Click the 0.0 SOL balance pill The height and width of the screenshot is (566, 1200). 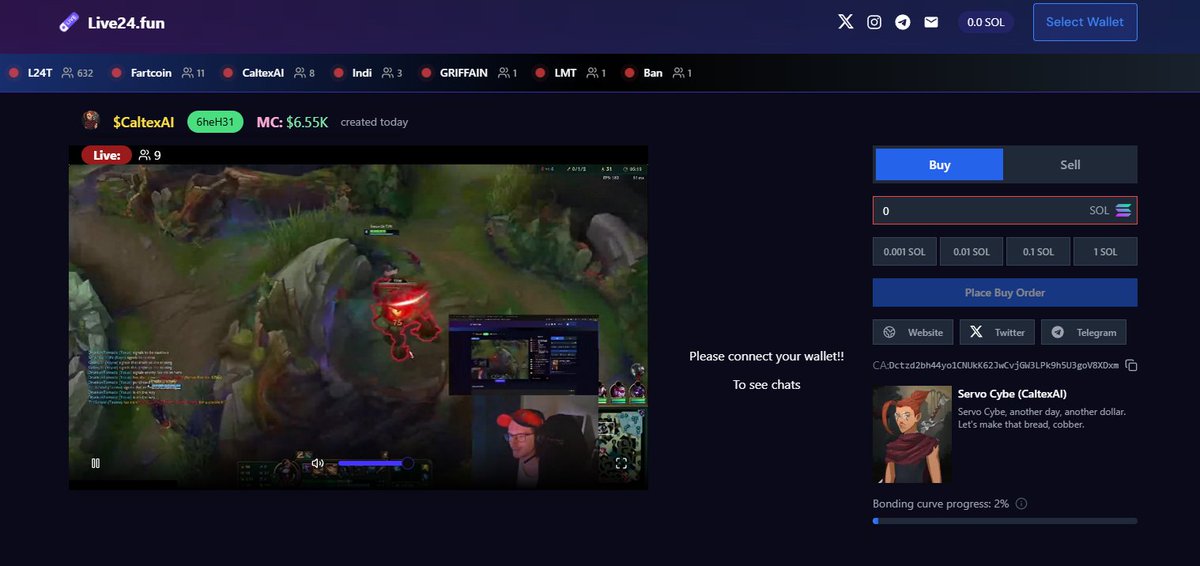[985, 21]
